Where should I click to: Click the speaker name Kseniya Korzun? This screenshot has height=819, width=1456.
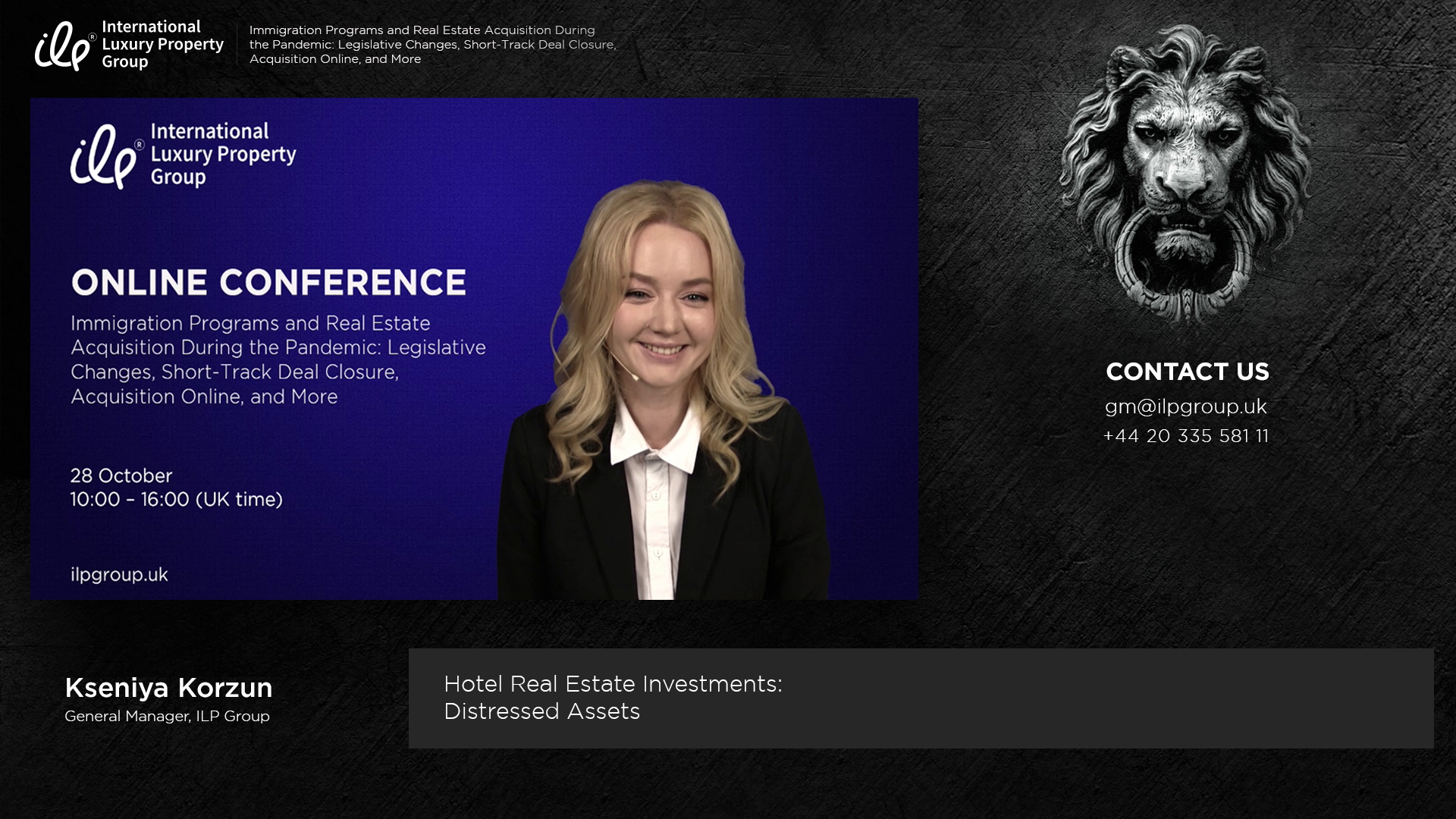point(168,688)
